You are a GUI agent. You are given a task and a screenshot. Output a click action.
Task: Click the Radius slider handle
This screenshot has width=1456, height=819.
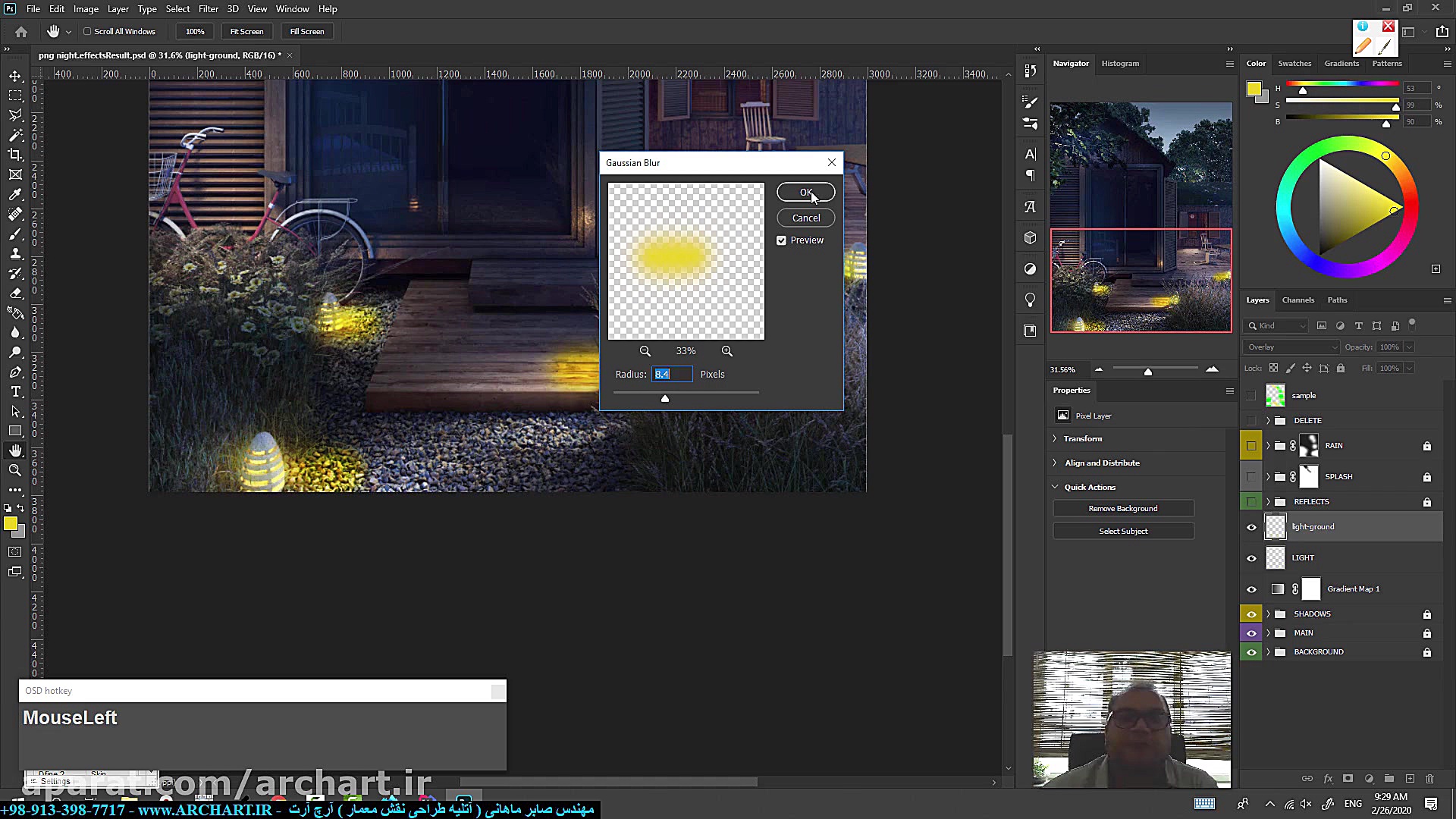tap(665, 398)
